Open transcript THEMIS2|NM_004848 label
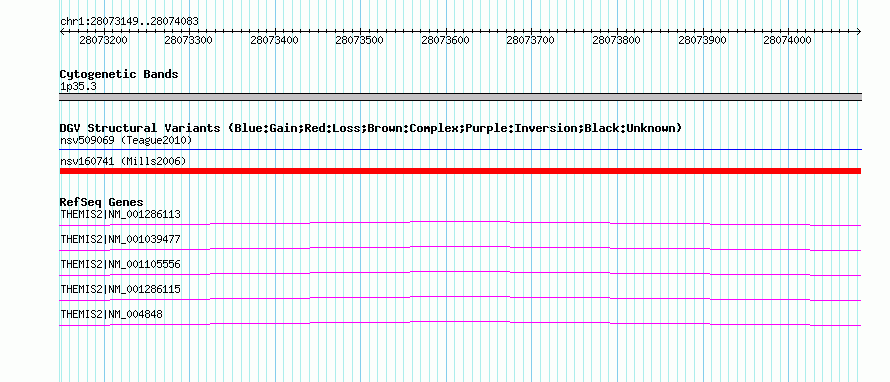Viewport: 890px width, 382px height. [111, 314]
